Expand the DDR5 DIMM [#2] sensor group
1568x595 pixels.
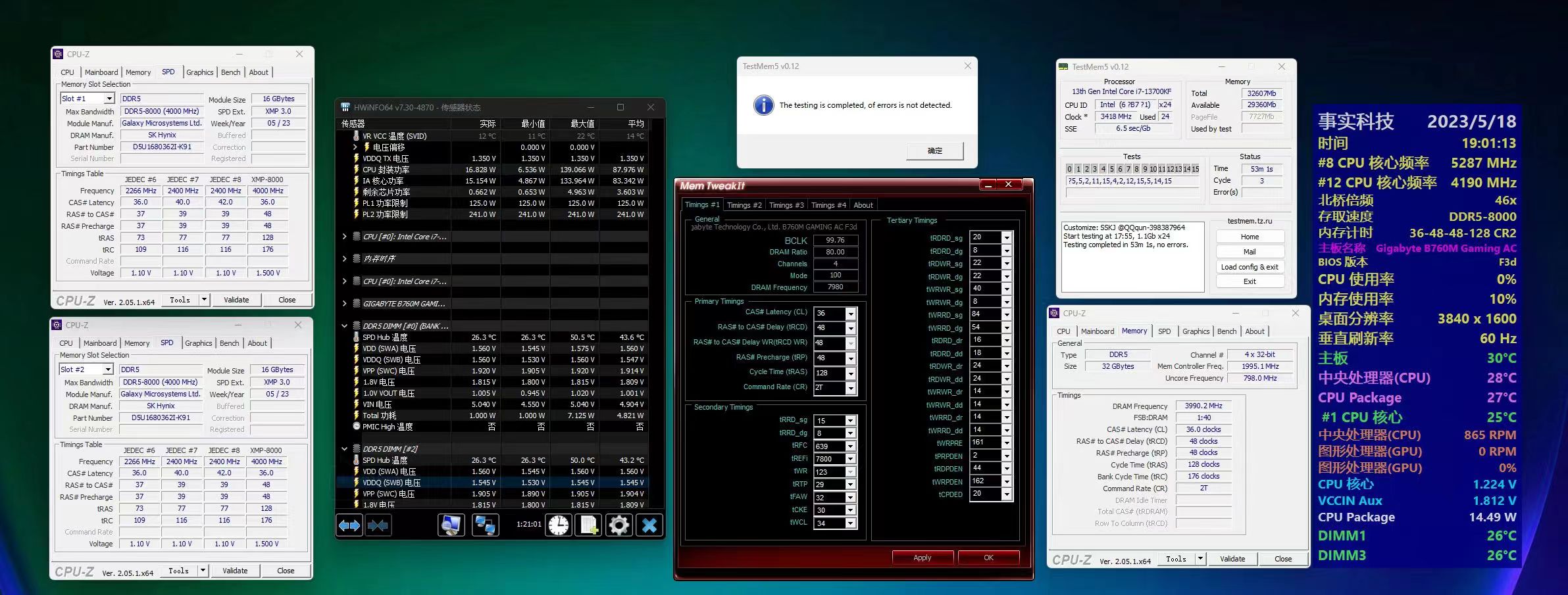[345, 448]
